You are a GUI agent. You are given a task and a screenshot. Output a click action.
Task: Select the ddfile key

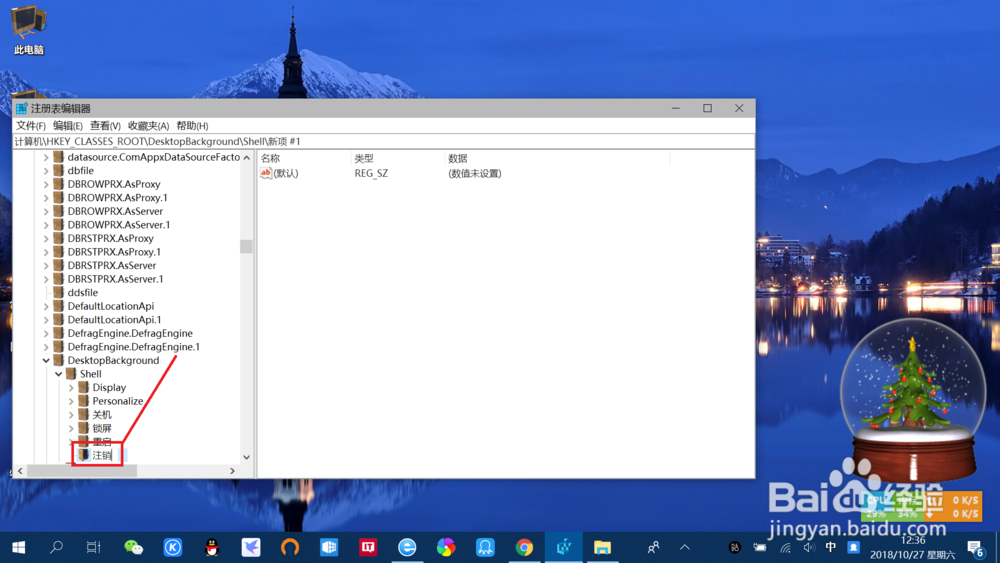[x=83, y=293]
